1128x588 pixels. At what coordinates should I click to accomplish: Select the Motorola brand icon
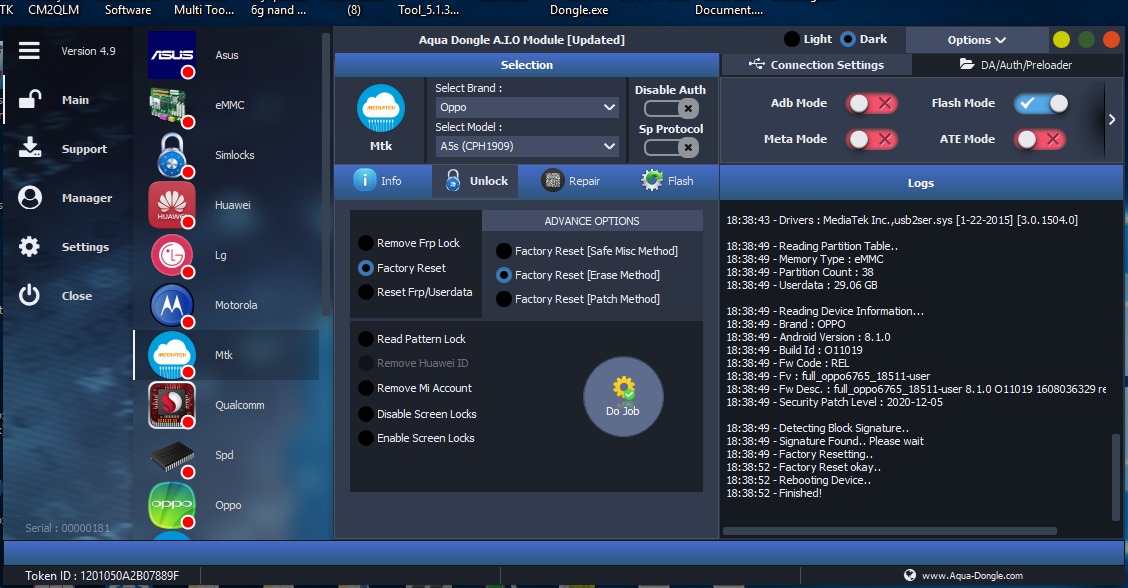[172, 305]
